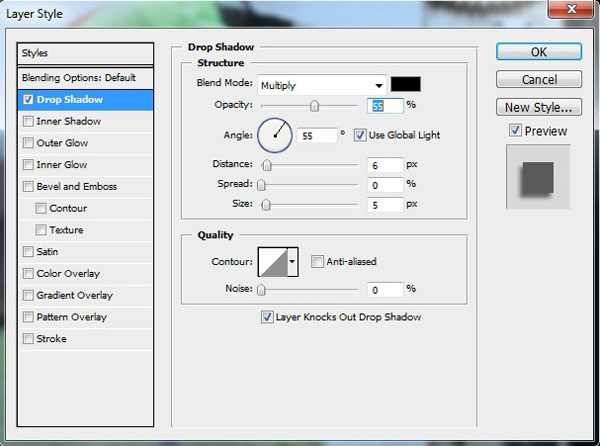
Task: Enable the Color Overlay checkbox
Action: (x=28, y=273)
